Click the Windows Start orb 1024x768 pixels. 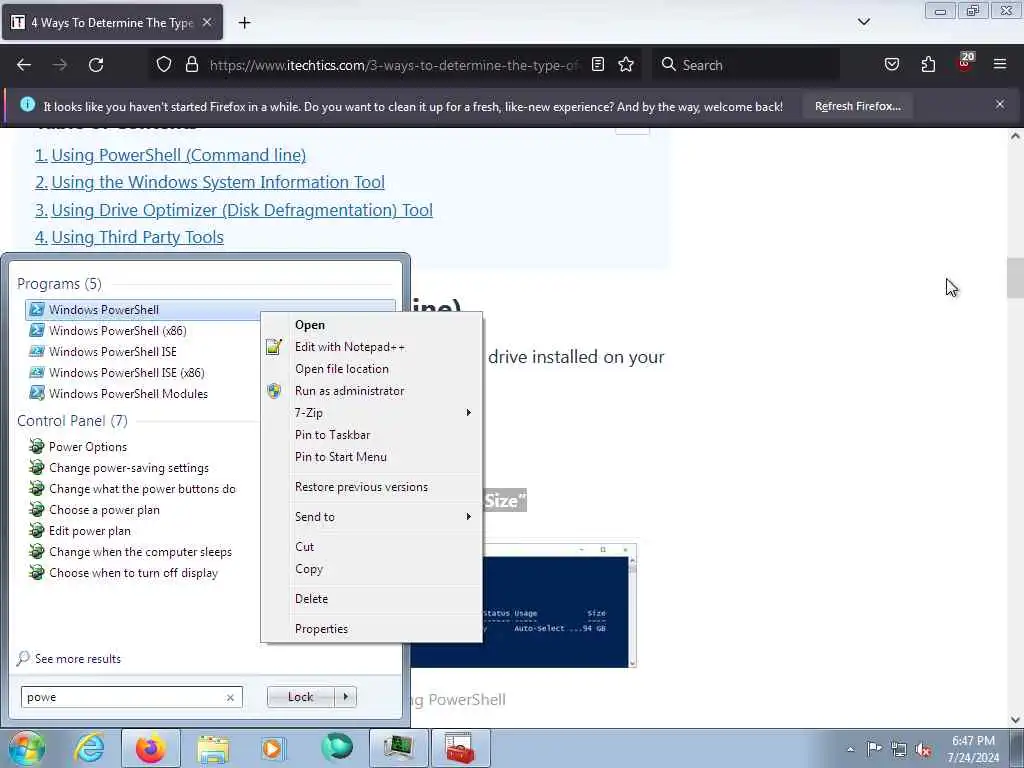coord(27,748)
